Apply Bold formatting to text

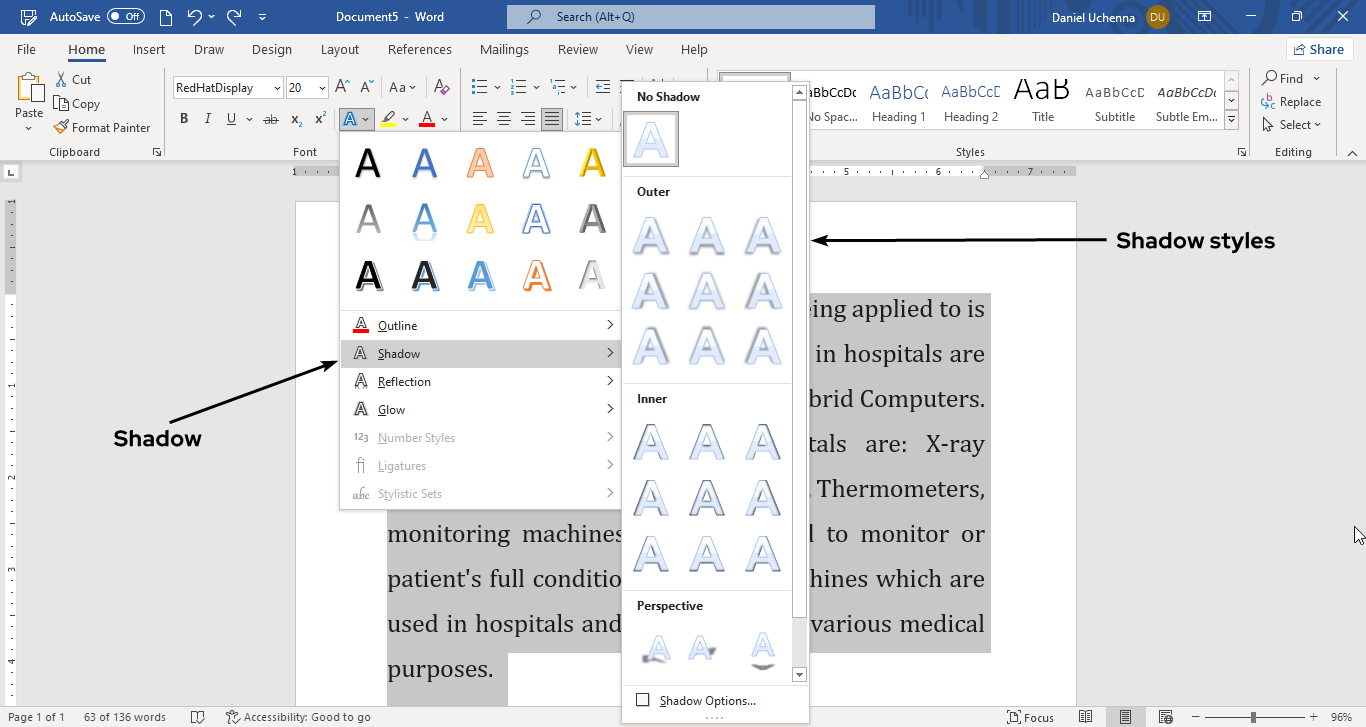point(184,119)
